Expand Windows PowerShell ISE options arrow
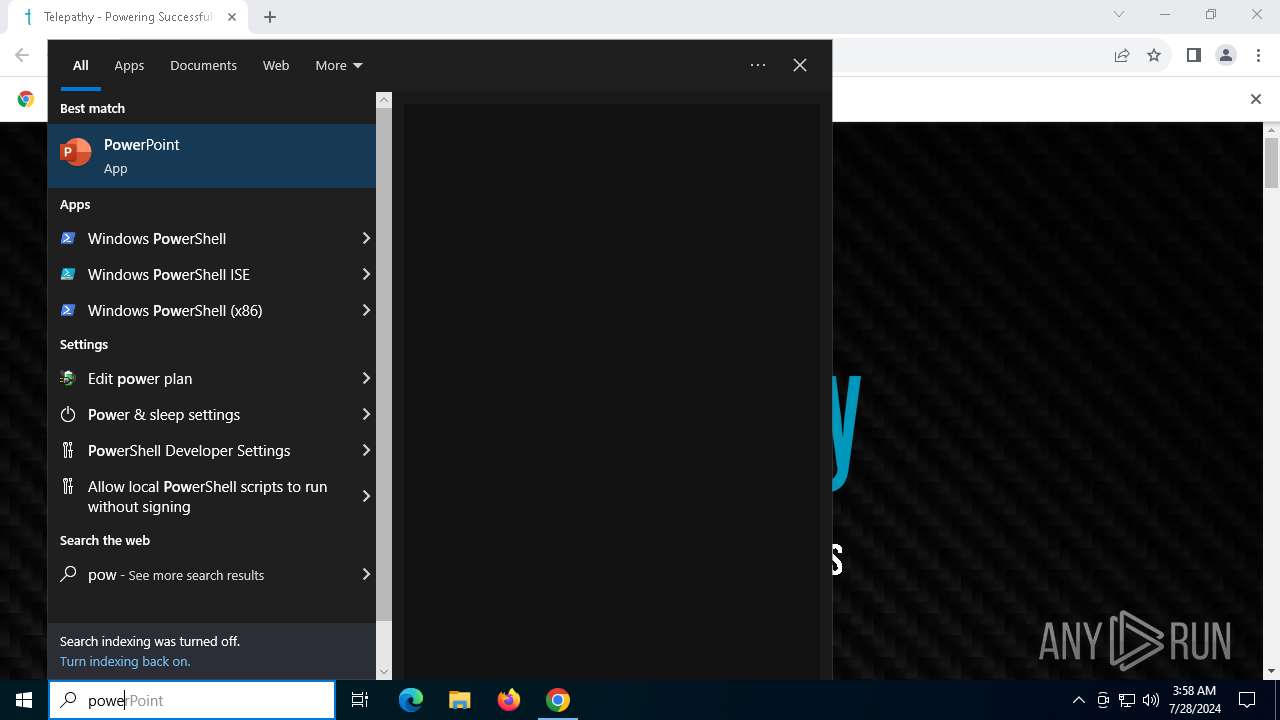Viewport: 1280px width, 720px height. pyautogui.click(x=366, y=274)
